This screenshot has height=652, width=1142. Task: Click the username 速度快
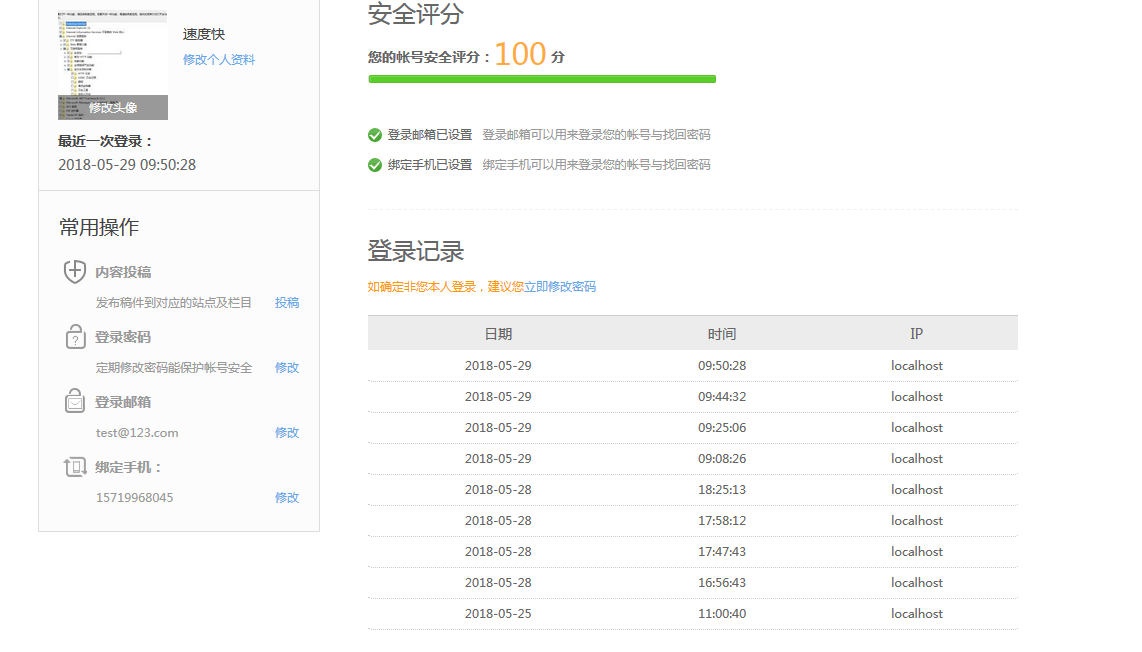click(204, 34)
